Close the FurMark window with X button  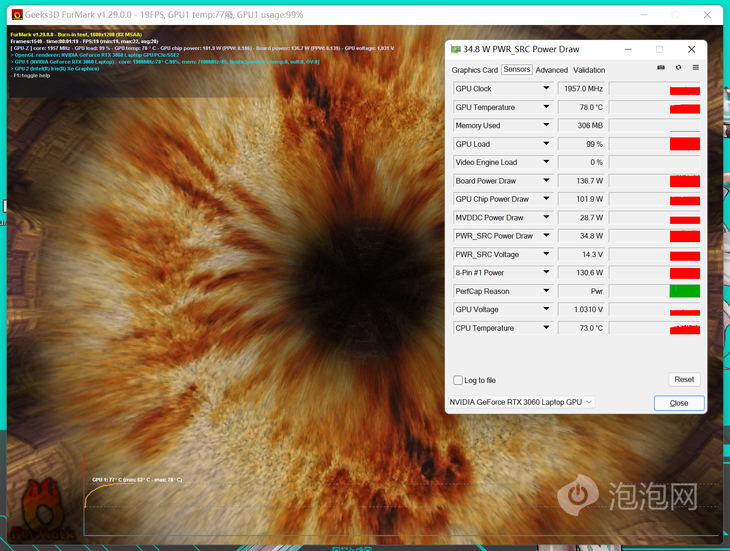tap(707, 13)
